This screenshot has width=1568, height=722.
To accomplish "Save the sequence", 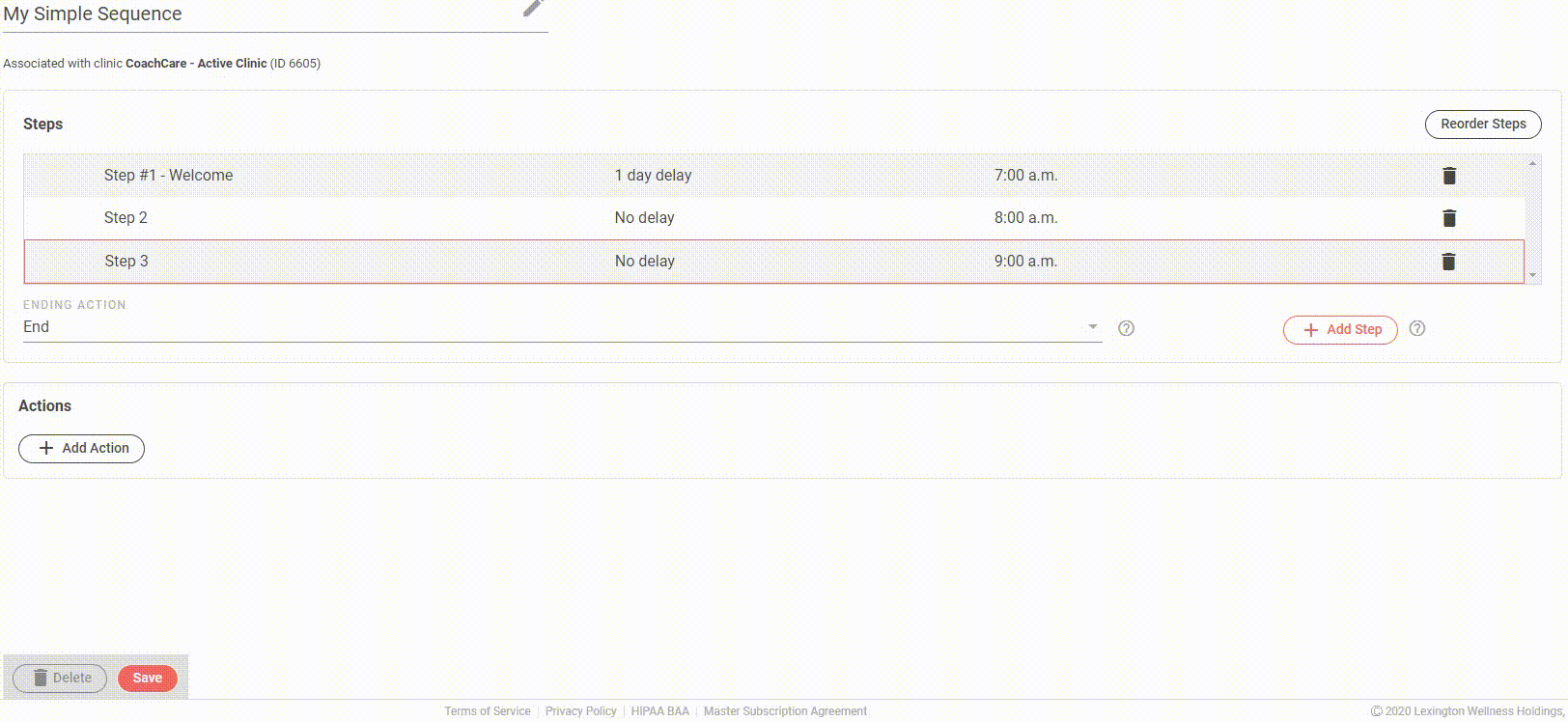I will [147, 678].
